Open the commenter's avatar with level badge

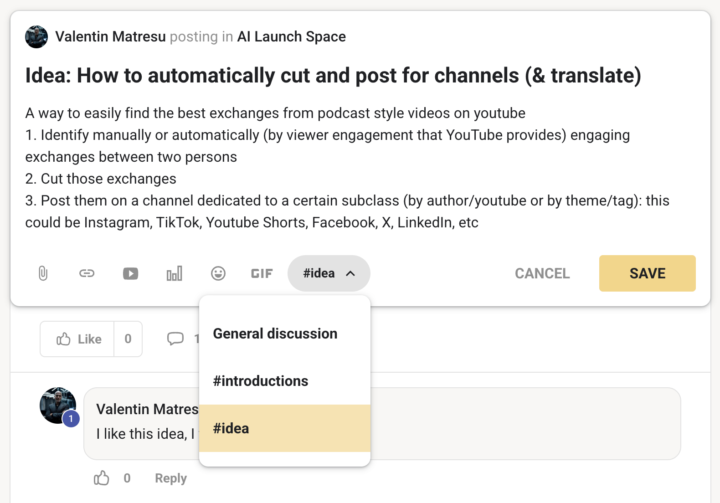pyautogui.click(x=58, y=406)
